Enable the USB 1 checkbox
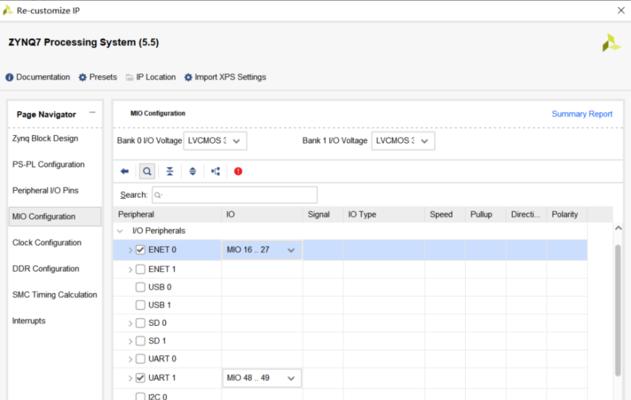The height and width of the screenshot is (400, 631). point(140,305)
